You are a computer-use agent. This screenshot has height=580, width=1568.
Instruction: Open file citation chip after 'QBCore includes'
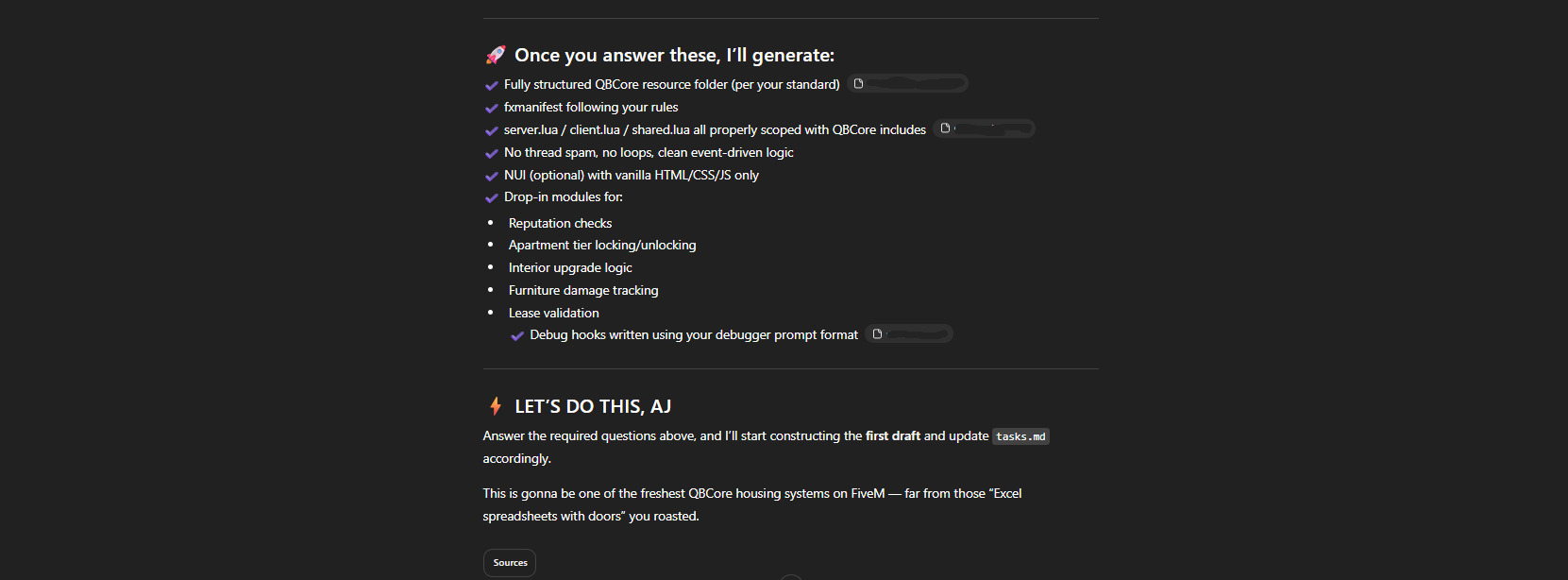[985, 129]
